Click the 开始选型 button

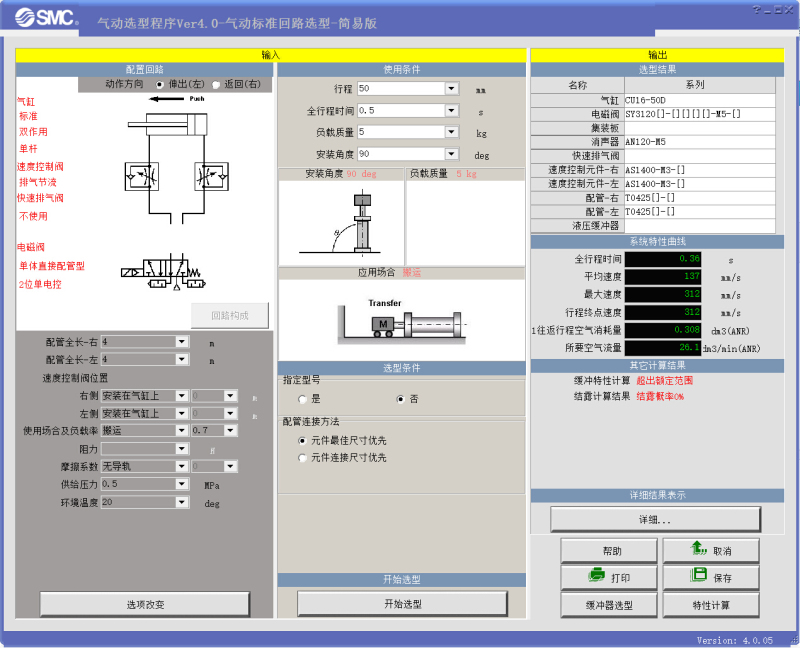[403, 604]
